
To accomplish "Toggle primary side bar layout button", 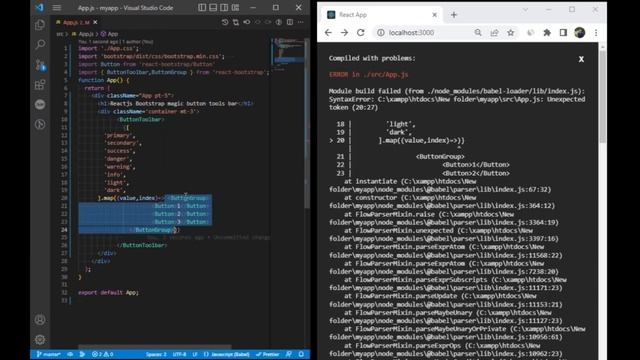I will pyautogui.click(x=202, y=8).
